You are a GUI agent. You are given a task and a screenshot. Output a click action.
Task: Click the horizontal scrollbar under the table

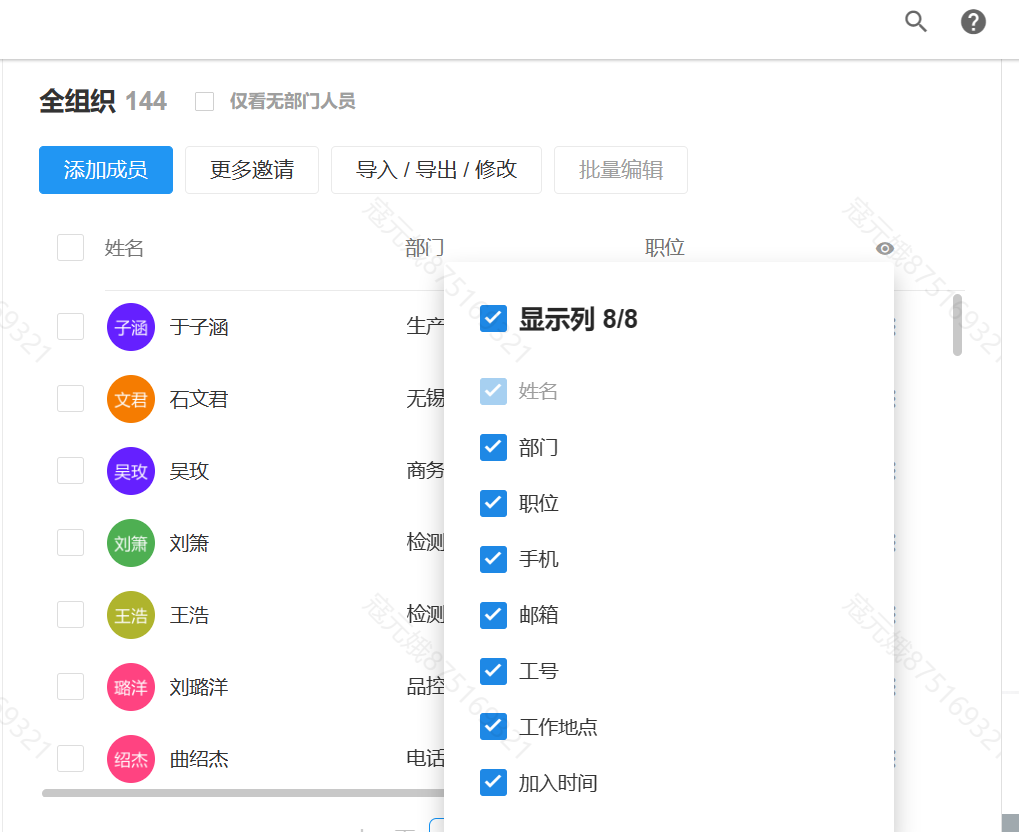click(240, 793)
